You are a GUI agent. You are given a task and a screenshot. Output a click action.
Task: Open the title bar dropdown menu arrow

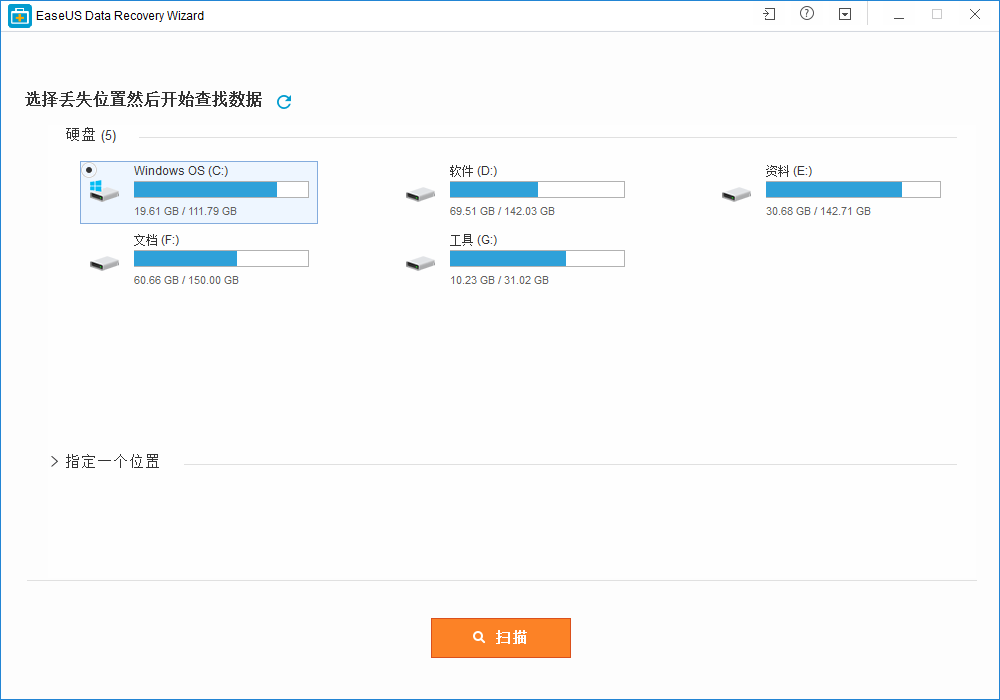click(x=845, y=15)
